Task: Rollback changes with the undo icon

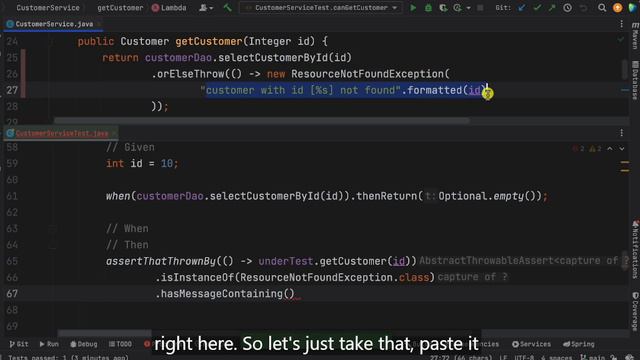Action: [x=584, y=8]
